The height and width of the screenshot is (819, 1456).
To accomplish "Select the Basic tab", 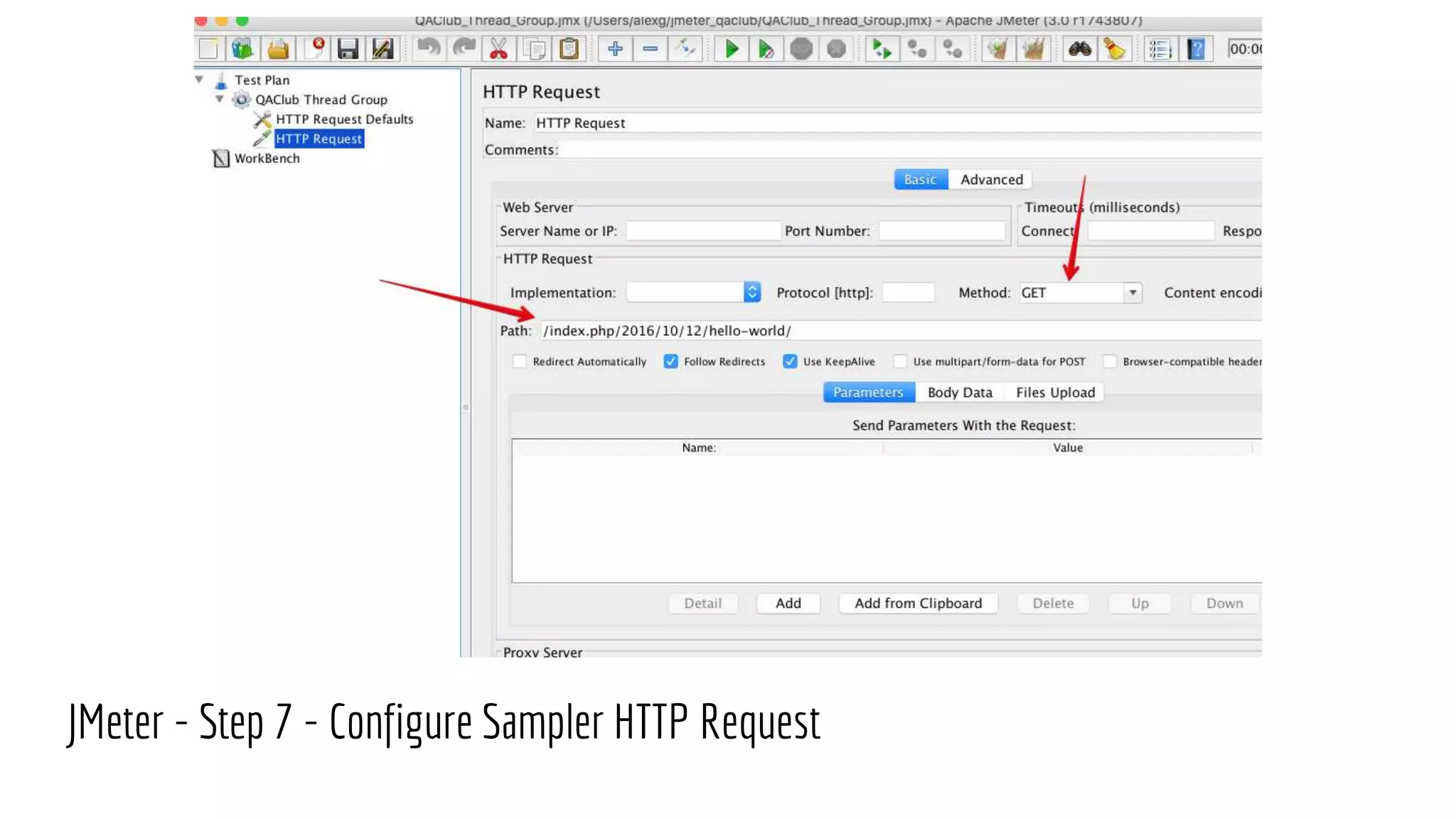I will coord(921,180).
